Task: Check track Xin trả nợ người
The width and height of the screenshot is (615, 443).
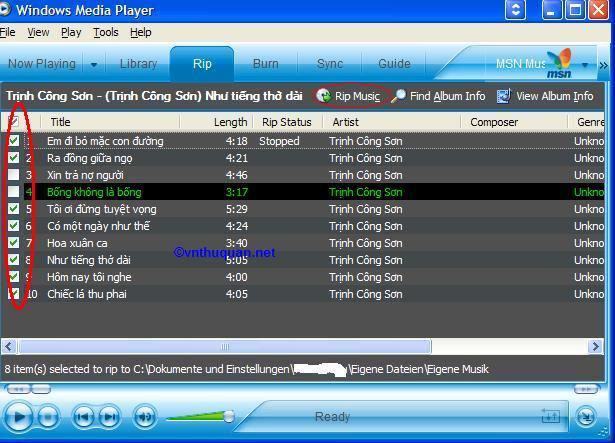Action: click(14, 175)
